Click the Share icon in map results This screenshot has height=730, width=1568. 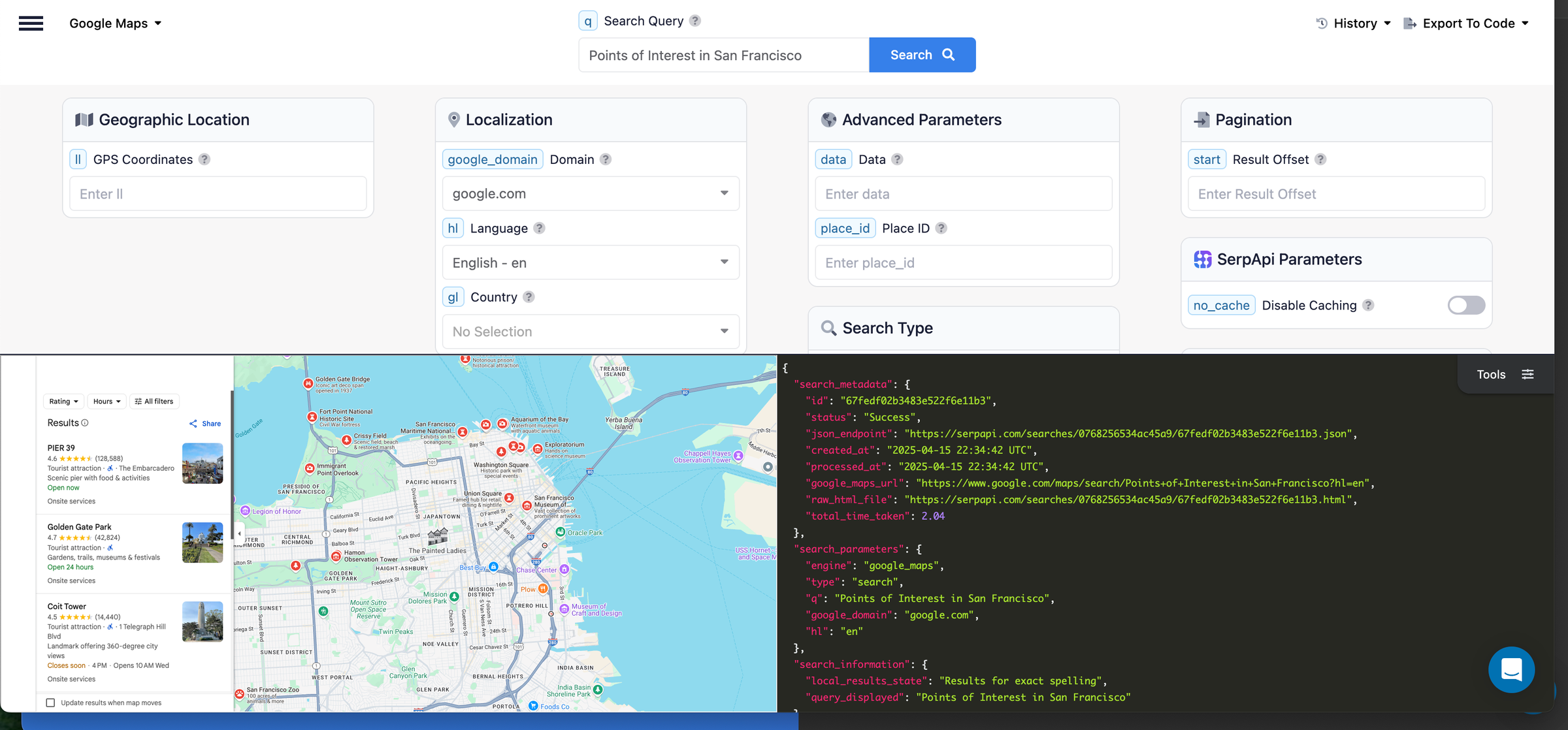point(193,423)
